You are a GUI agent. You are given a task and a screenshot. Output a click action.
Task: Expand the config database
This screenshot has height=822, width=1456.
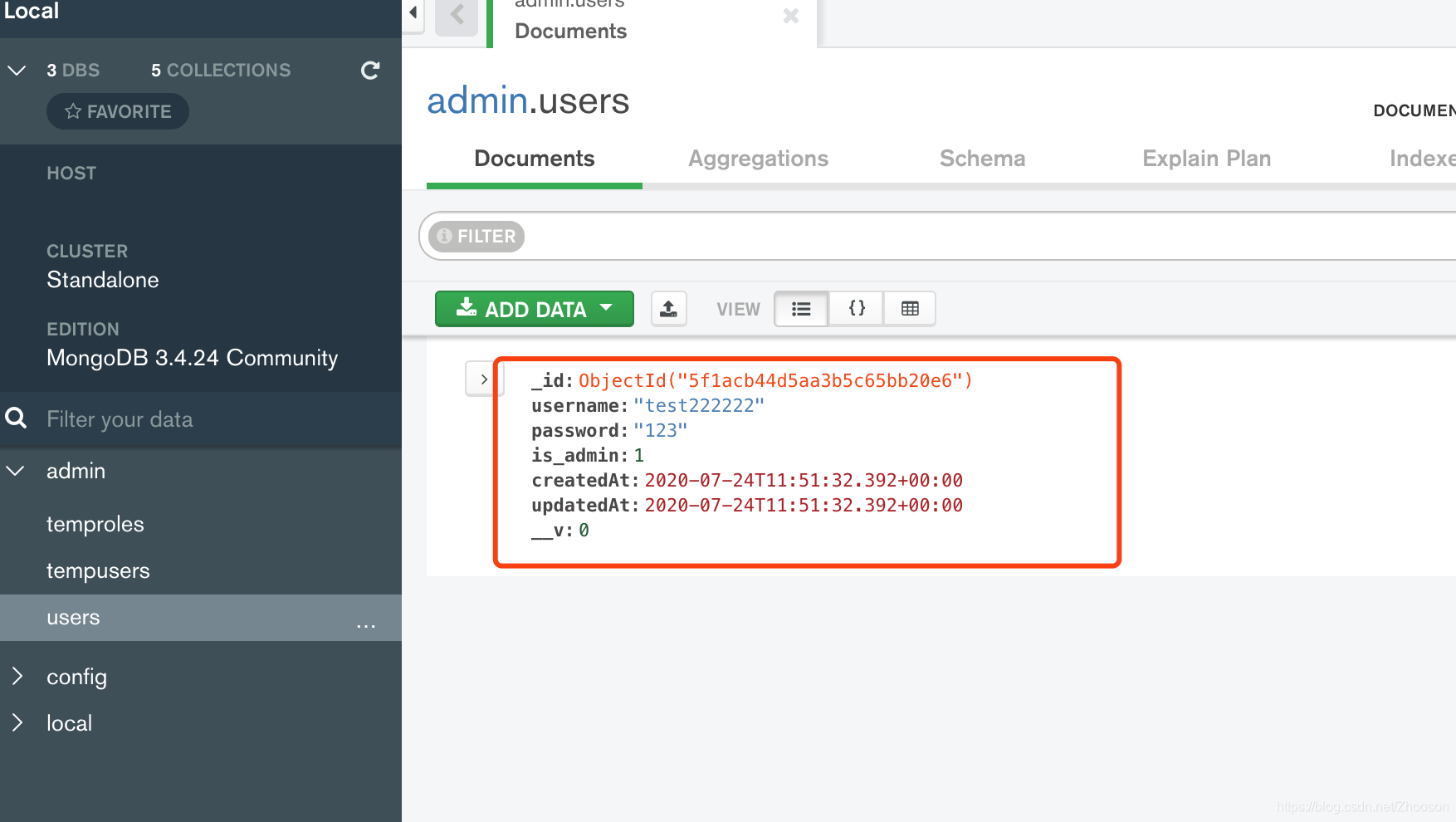(17, 677)
